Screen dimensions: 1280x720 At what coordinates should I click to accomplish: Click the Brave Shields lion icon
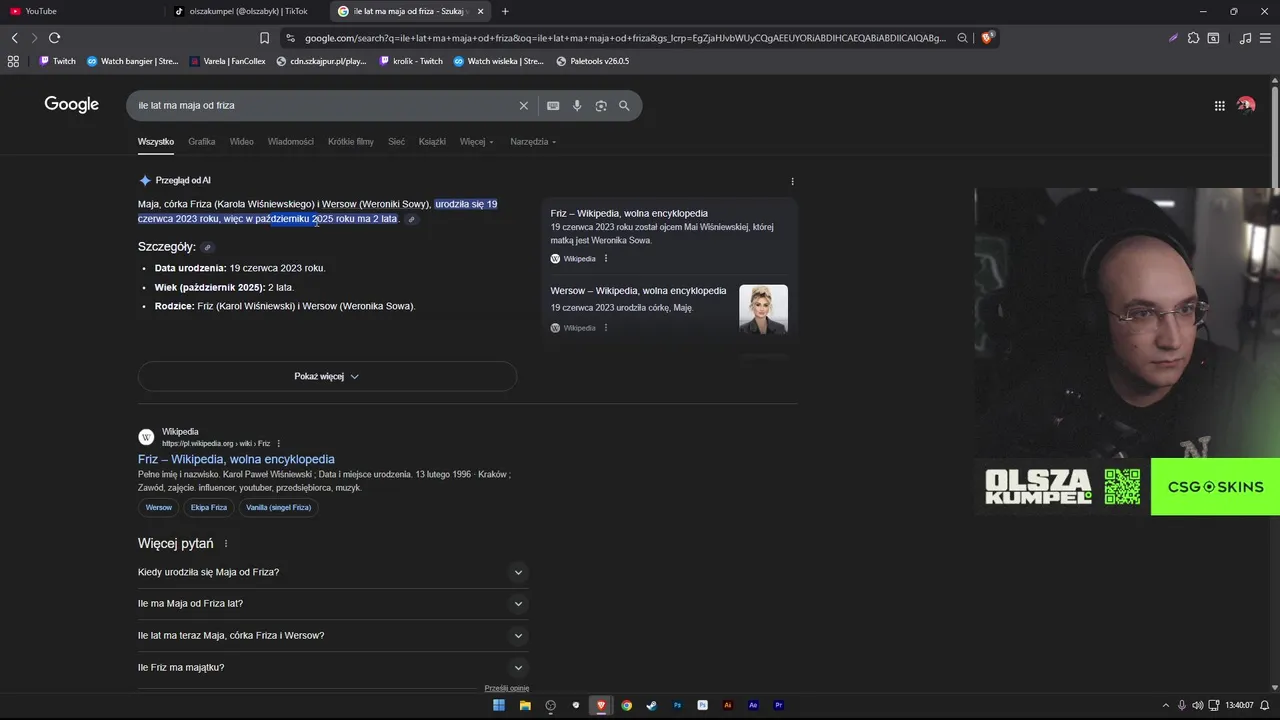(x=987, y=38)
